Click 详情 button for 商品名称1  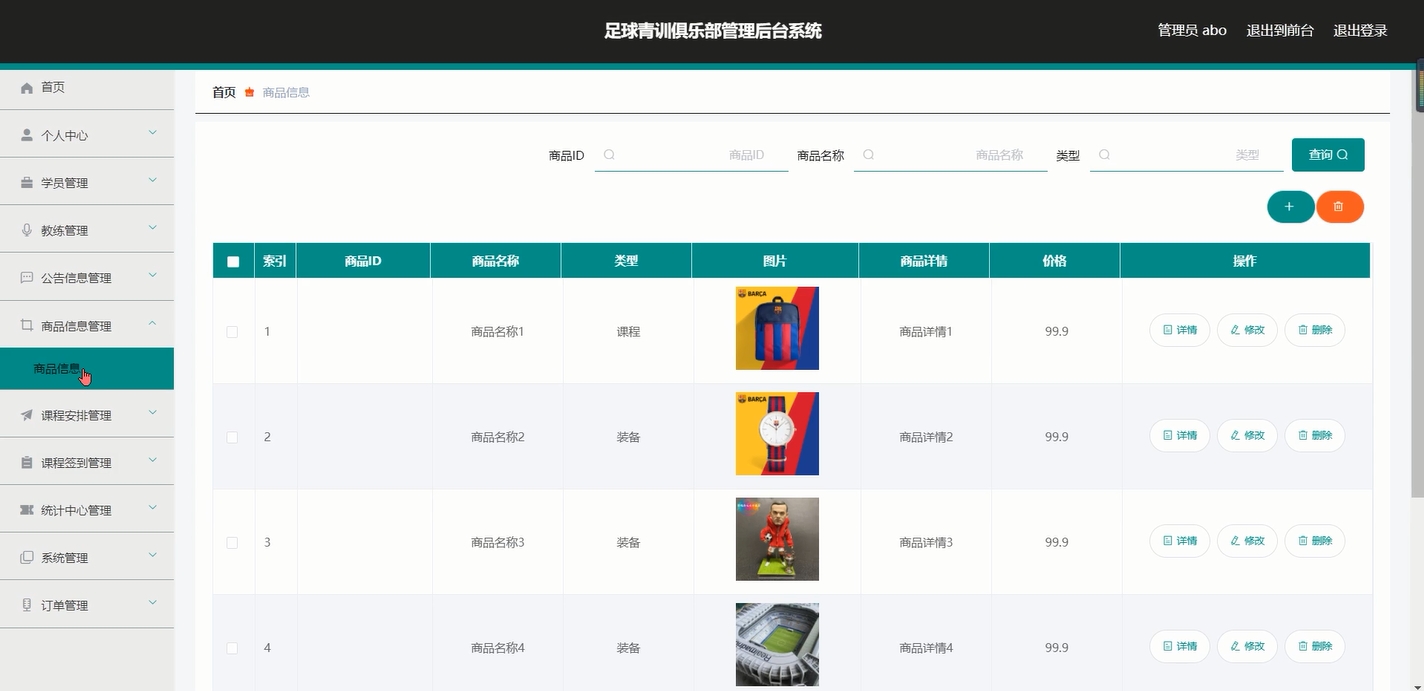[1180, 330]
